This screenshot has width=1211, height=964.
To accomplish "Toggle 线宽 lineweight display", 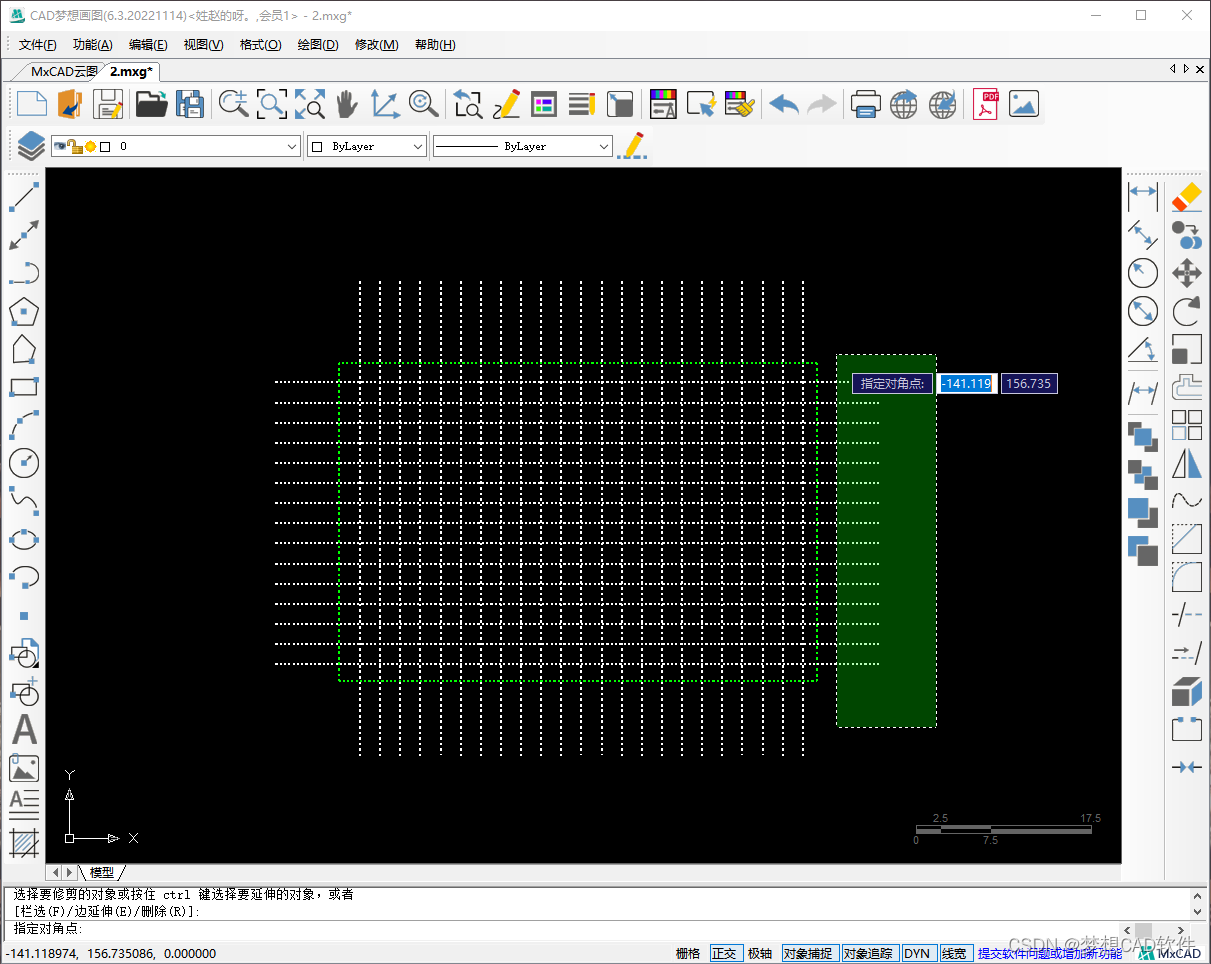I will pyautogui.click(x=954, y=954).
